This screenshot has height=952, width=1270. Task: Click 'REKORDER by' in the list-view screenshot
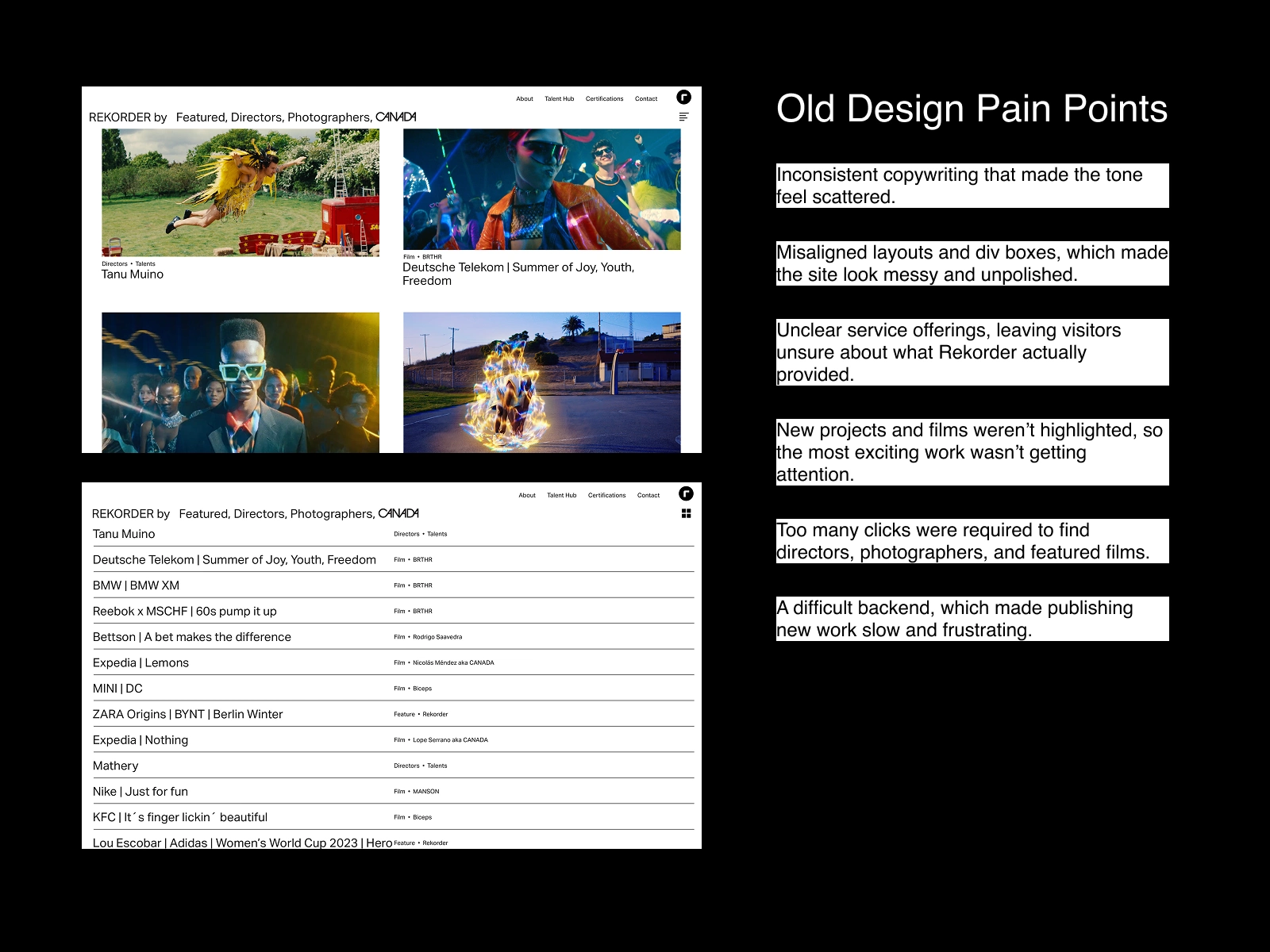[131, 514]
